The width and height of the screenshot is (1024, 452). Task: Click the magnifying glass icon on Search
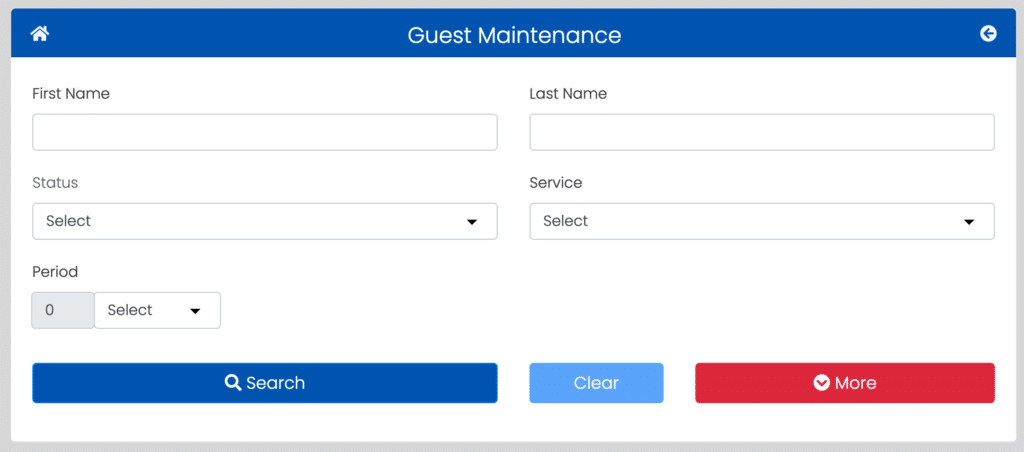[232, 382]
